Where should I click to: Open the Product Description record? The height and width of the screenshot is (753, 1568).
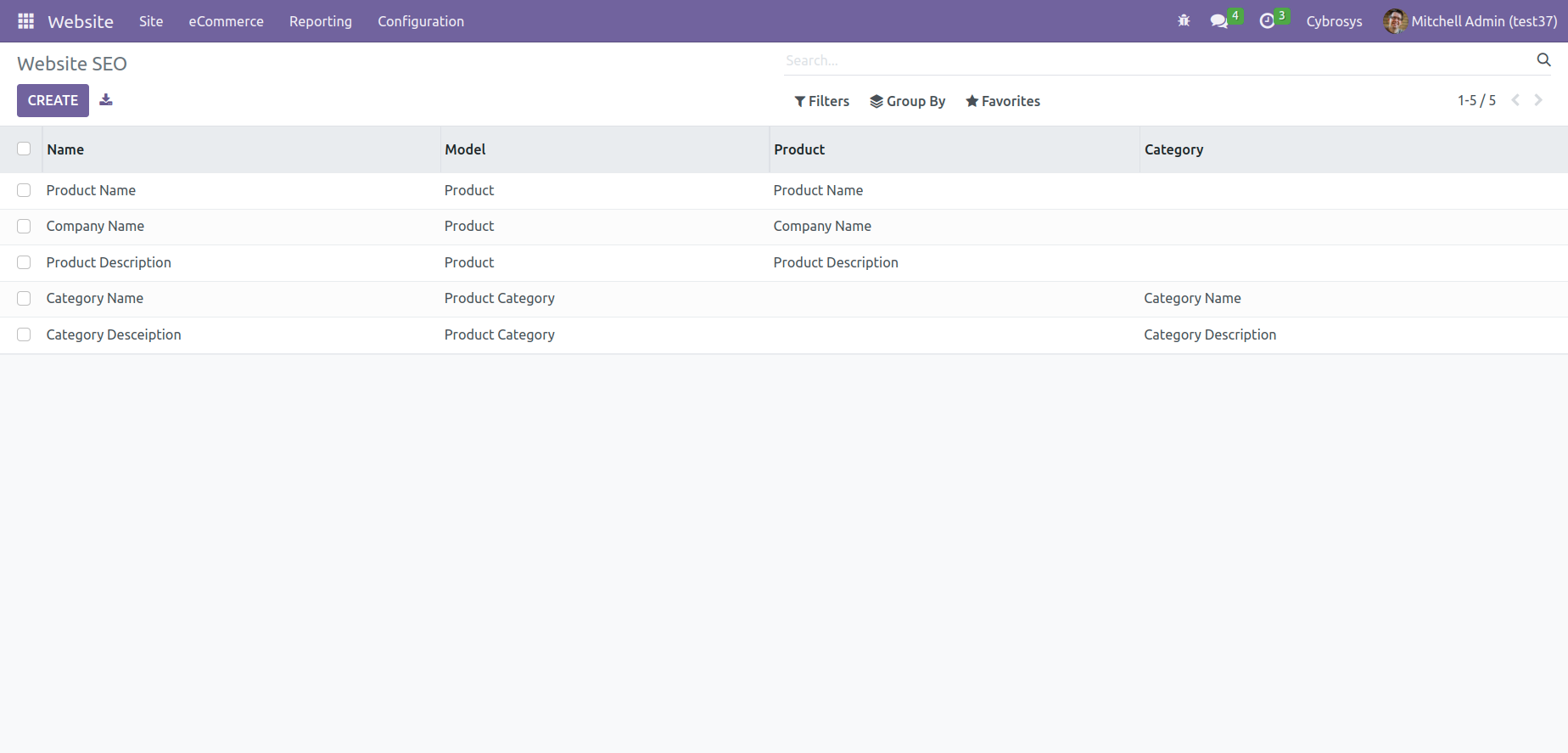pos(109,262)
